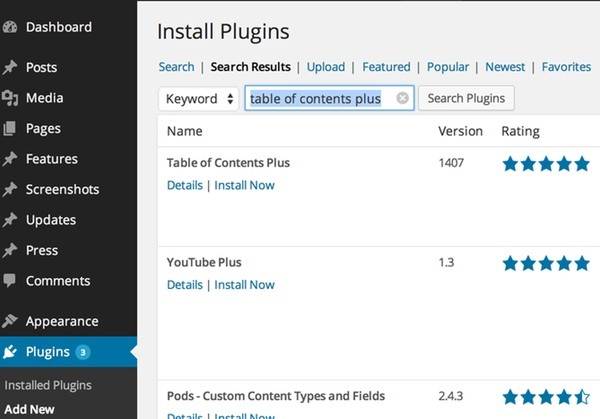Click version number 2.4.3
Image resolution: width=600 pixels, height=419 pixels.
451,396
